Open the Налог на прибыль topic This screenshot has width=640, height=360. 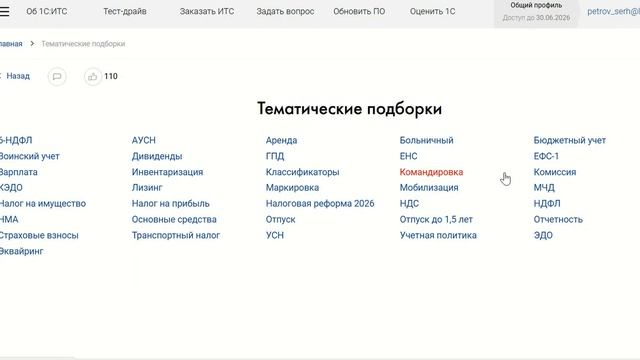click(x=171, y=203)
